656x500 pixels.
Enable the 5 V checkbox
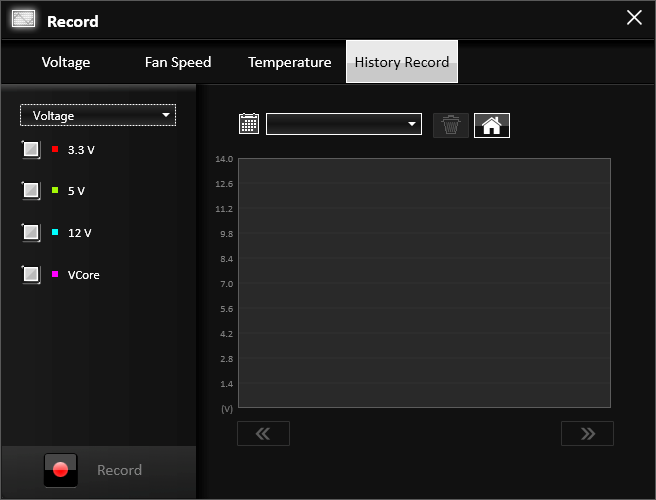(31, 190)
